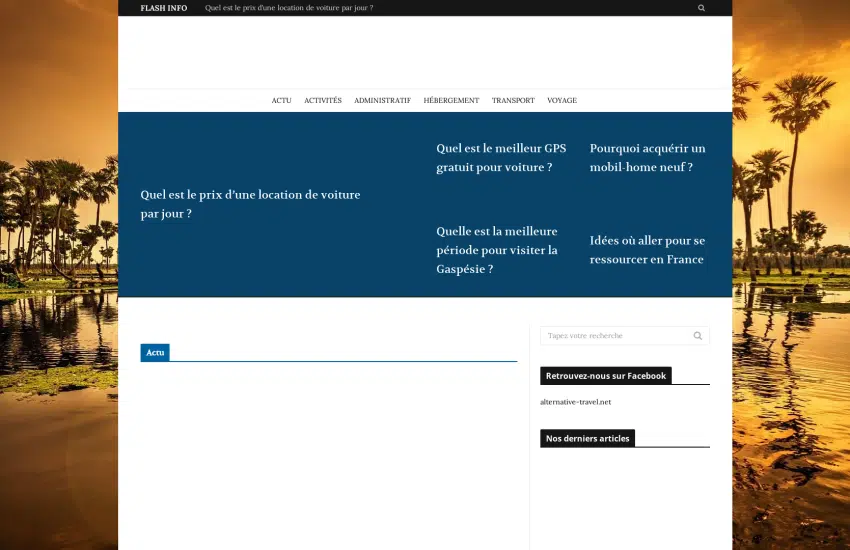Read the article on best free car GPS
Screen dimensions: 850x550
(501, 158)
